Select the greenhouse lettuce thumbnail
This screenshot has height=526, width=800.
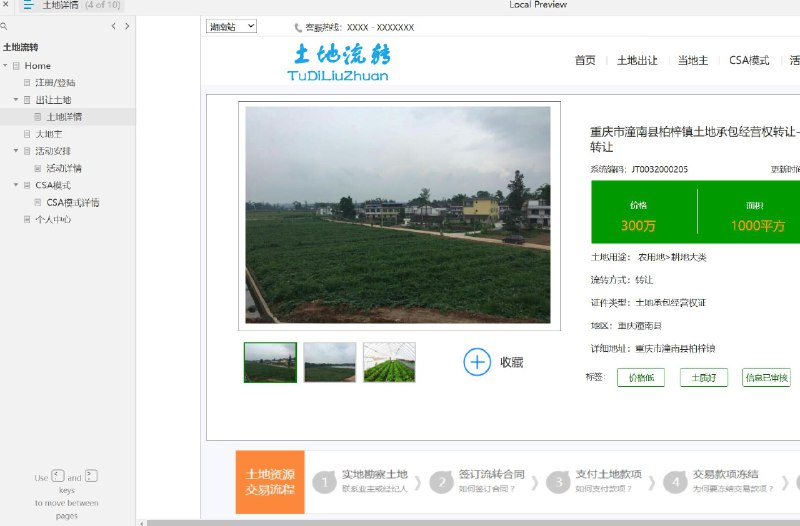click(x=389, y=362)
